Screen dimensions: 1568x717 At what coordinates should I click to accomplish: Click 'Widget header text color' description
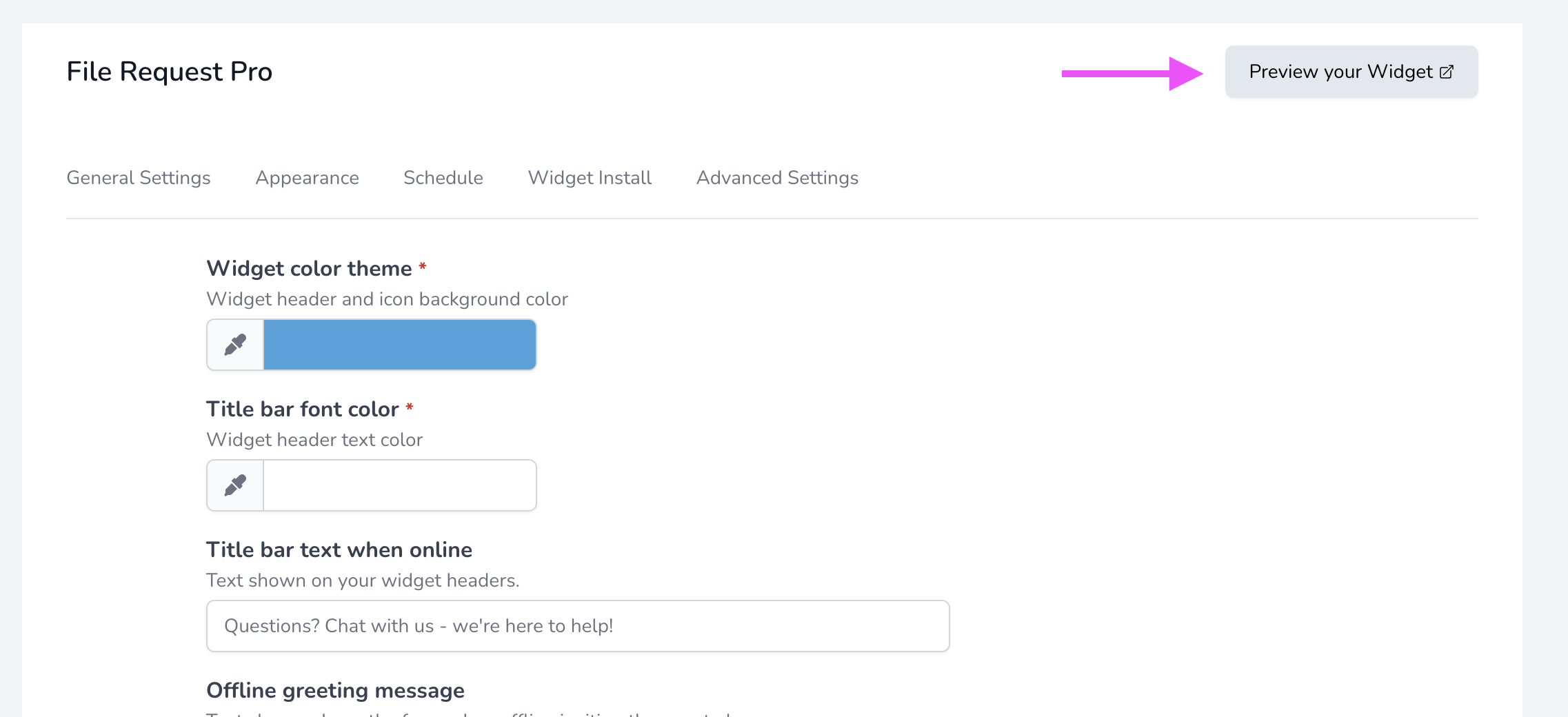(x=314, y=440)
